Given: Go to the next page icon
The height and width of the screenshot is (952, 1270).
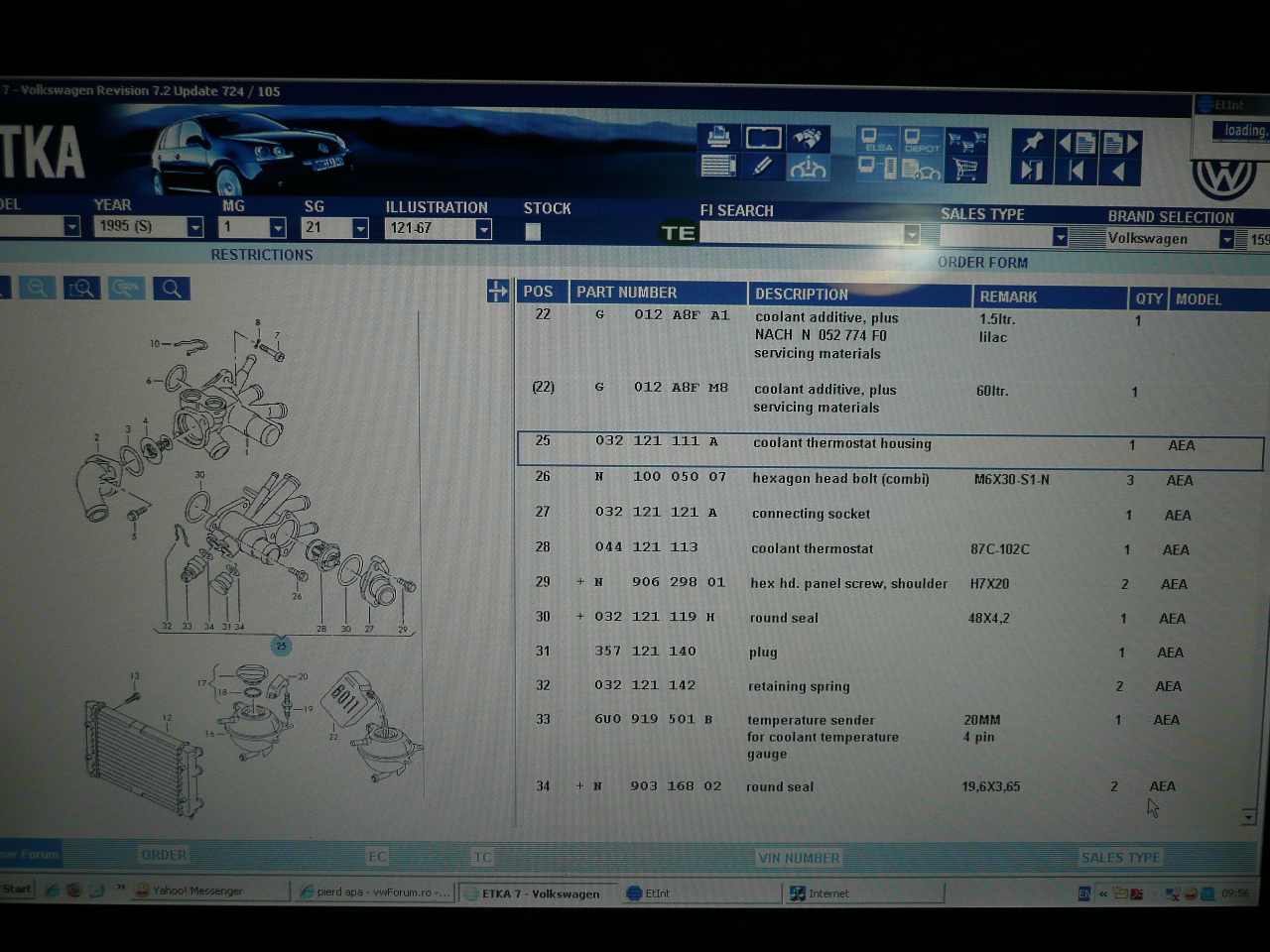Looking at the screenshot, I should (x=1120, y=144).
